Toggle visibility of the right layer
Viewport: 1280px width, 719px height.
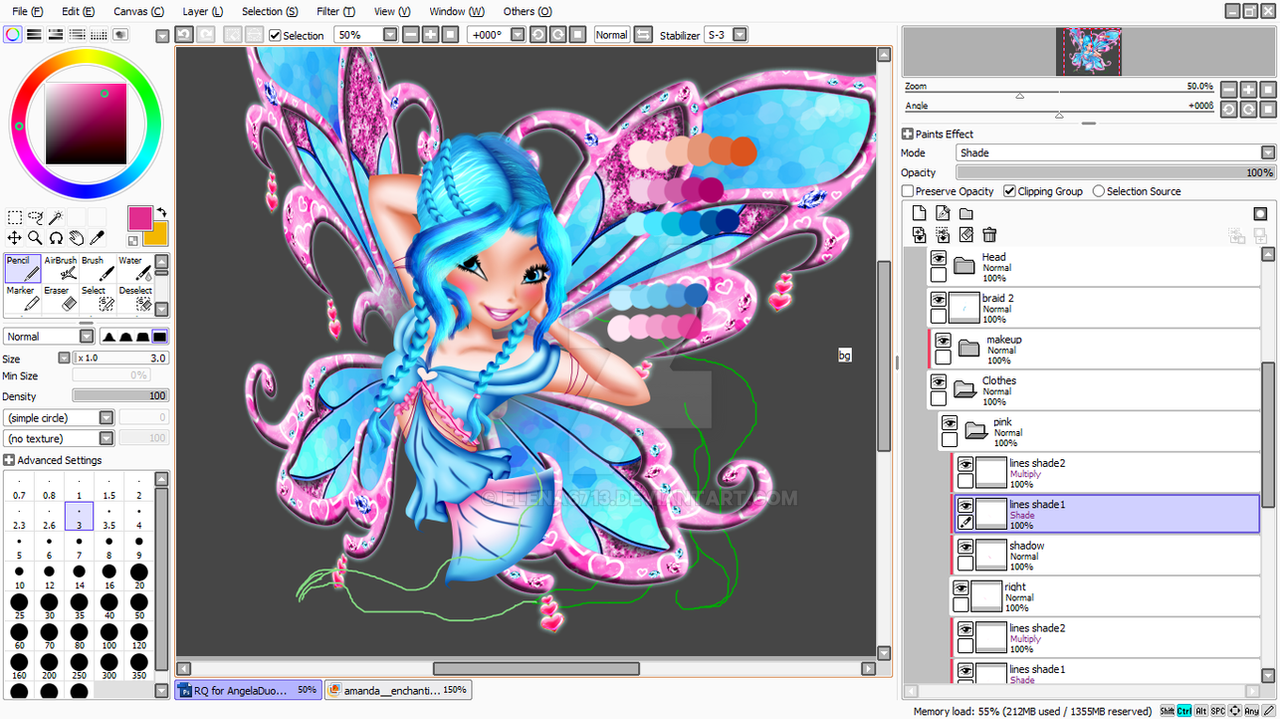[x=961, y=588]
